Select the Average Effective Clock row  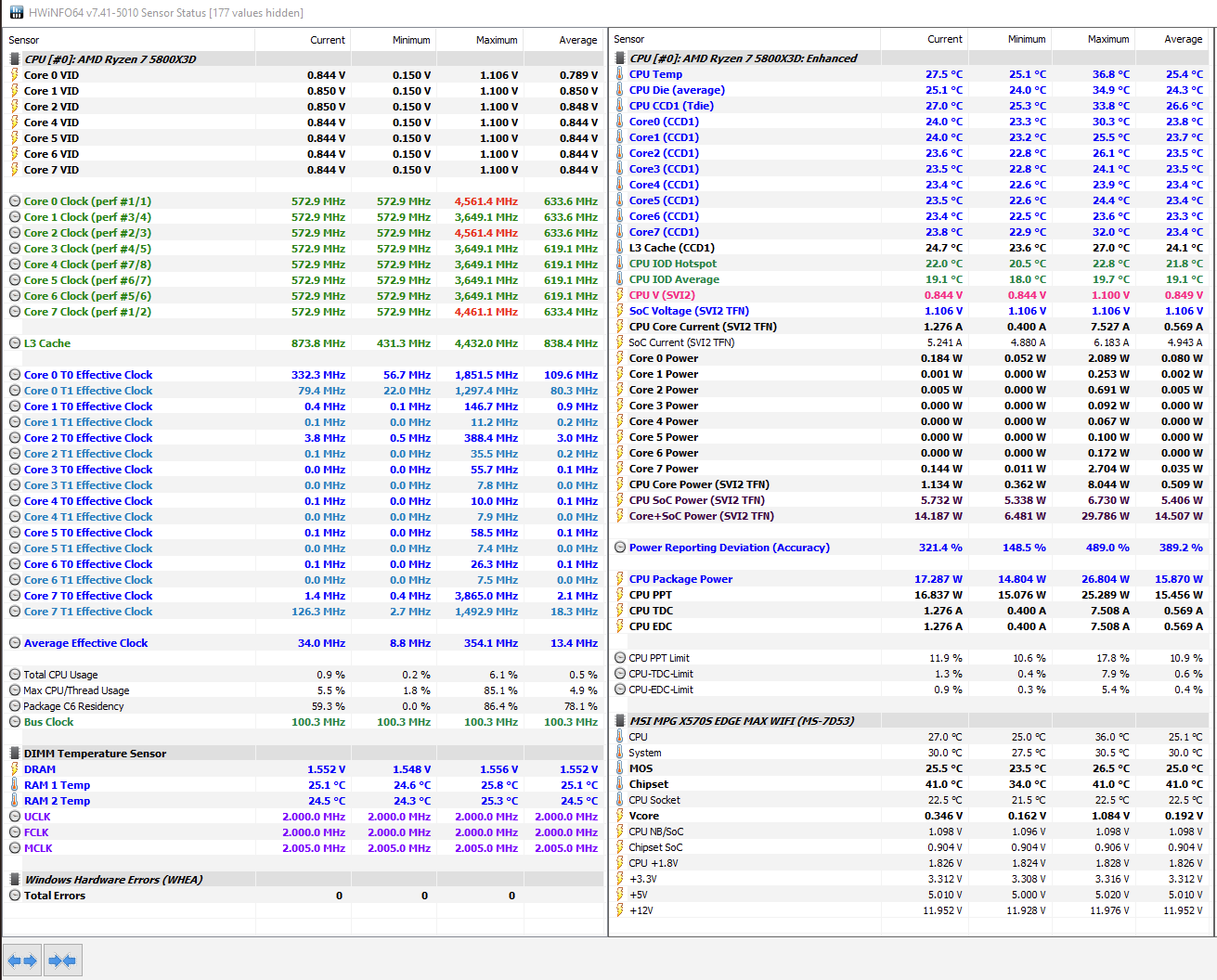(304, 643)
